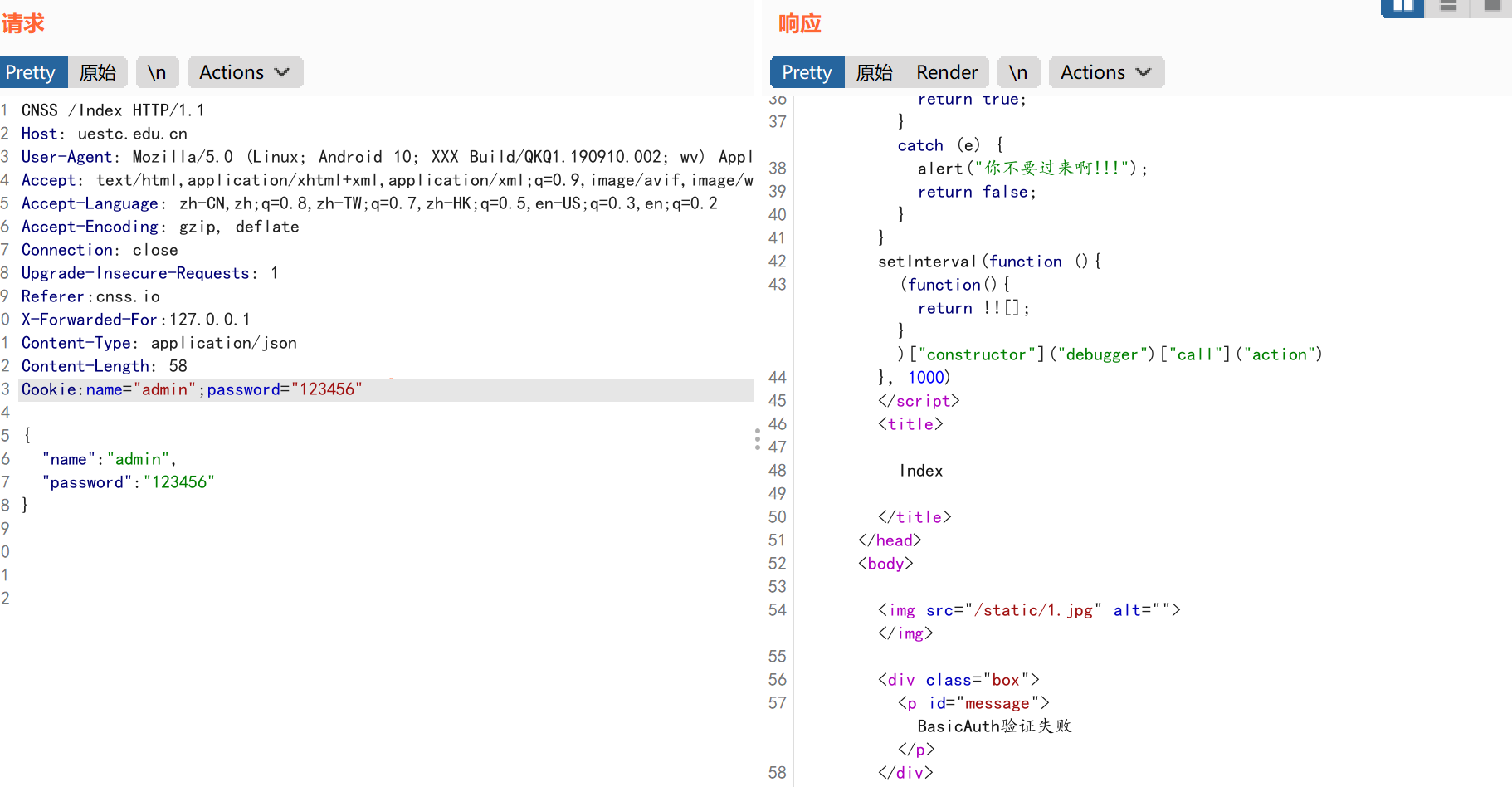
Task: Click the opening '<title>' tag in response
Action: click(910, 424)
